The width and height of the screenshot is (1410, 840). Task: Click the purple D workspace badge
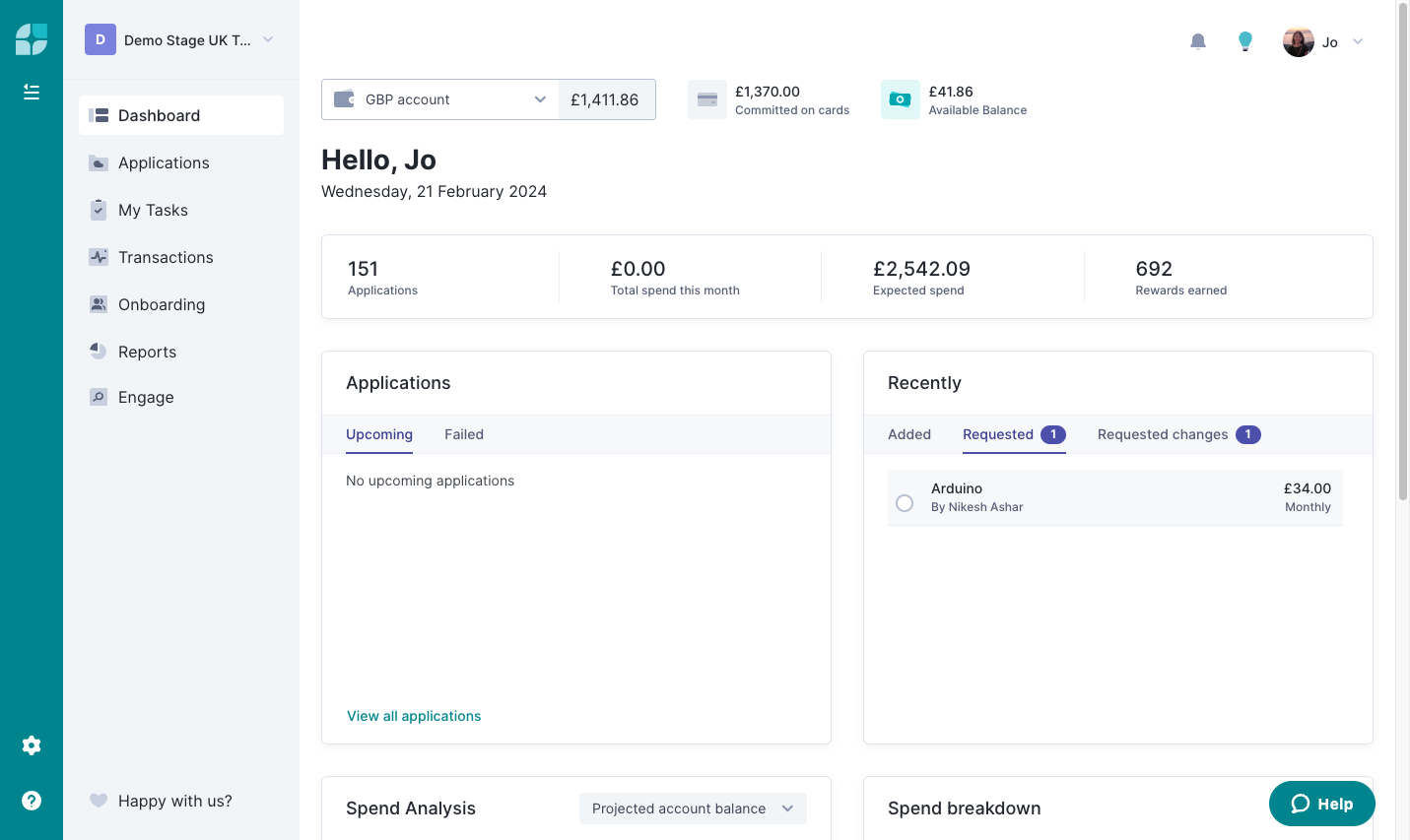[x=101, y=39]
